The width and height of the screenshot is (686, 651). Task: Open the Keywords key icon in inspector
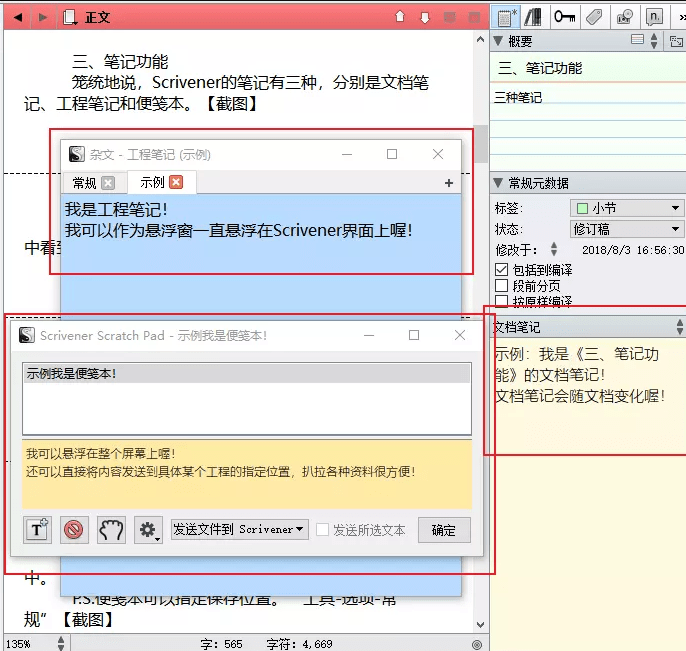point(564,17)
